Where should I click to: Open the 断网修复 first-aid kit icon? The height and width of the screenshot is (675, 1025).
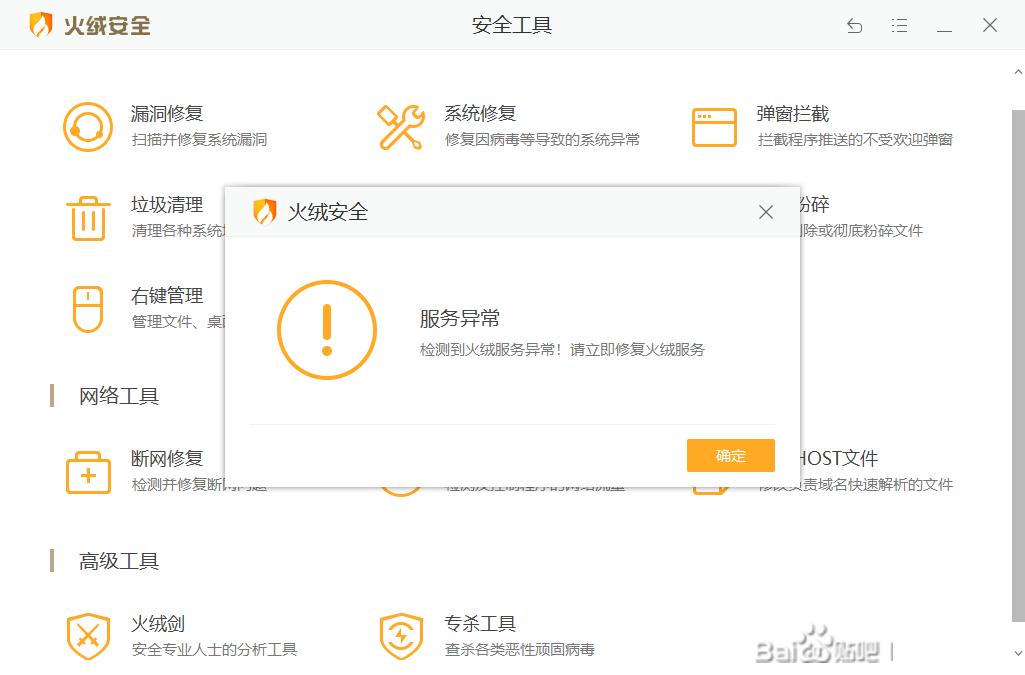[88, 472]
